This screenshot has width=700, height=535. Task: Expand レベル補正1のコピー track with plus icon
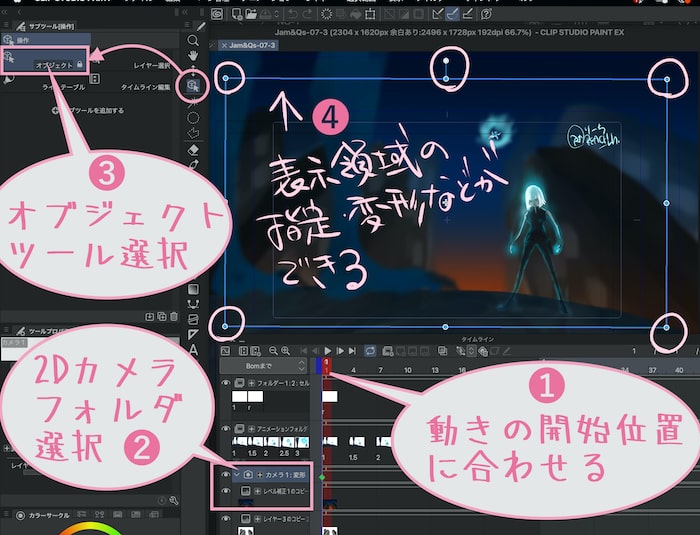pyautogui.click(x=257, y=491)
